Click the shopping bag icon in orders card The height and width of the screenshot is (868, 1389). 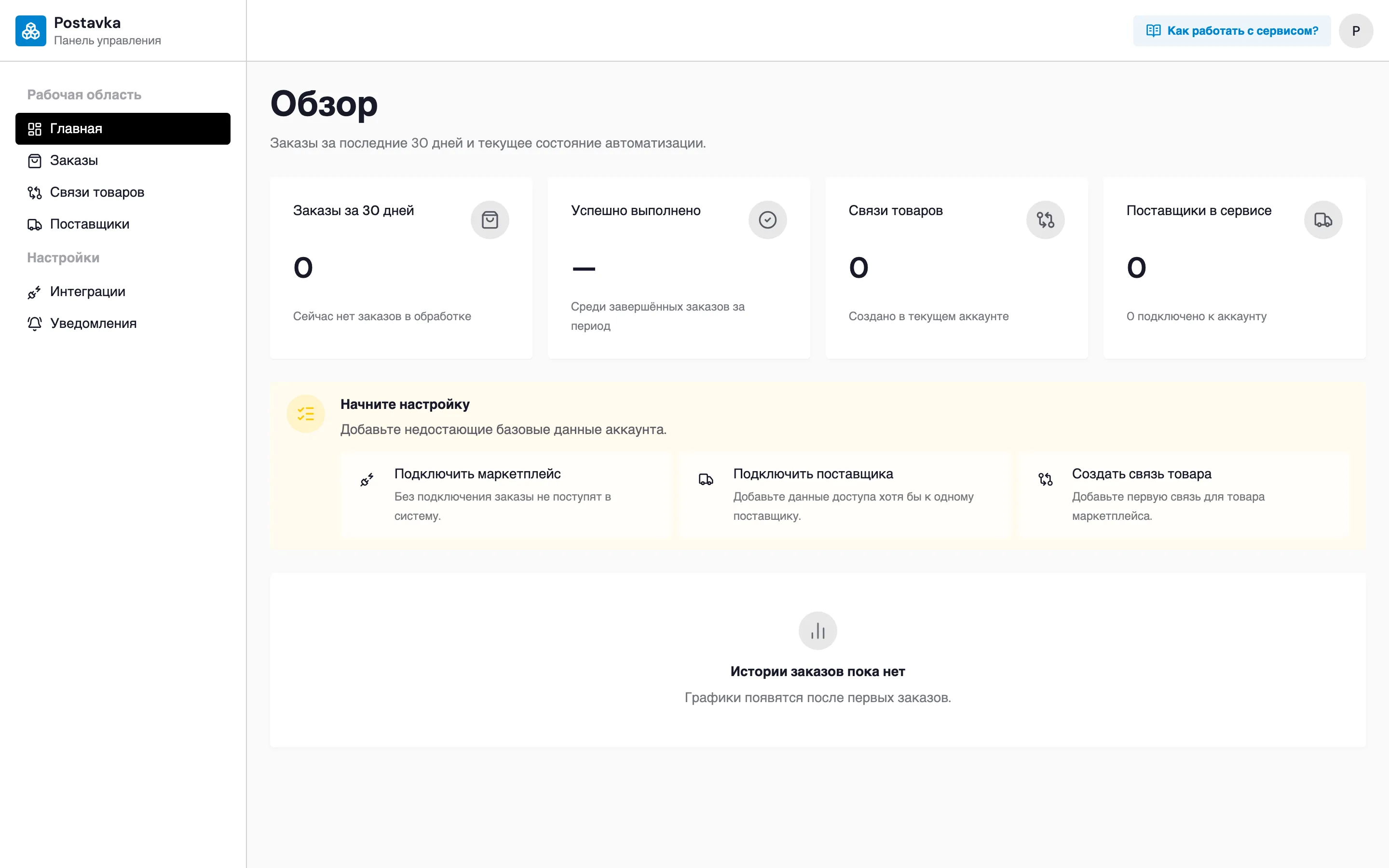(490, 220)
